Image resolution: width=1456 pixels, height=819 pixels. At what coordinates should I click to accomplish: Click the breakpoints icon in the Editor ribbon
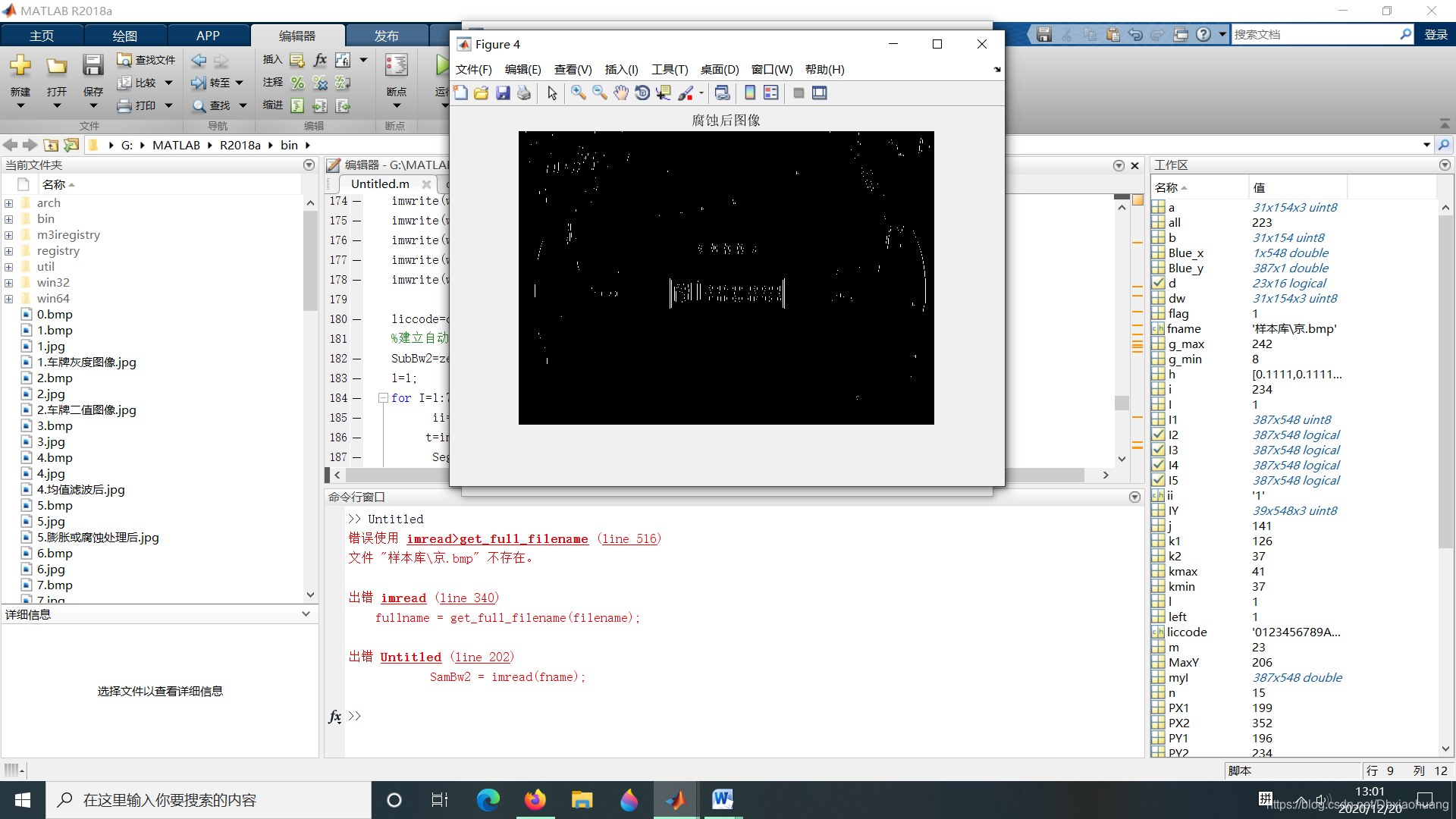[396, 66]
